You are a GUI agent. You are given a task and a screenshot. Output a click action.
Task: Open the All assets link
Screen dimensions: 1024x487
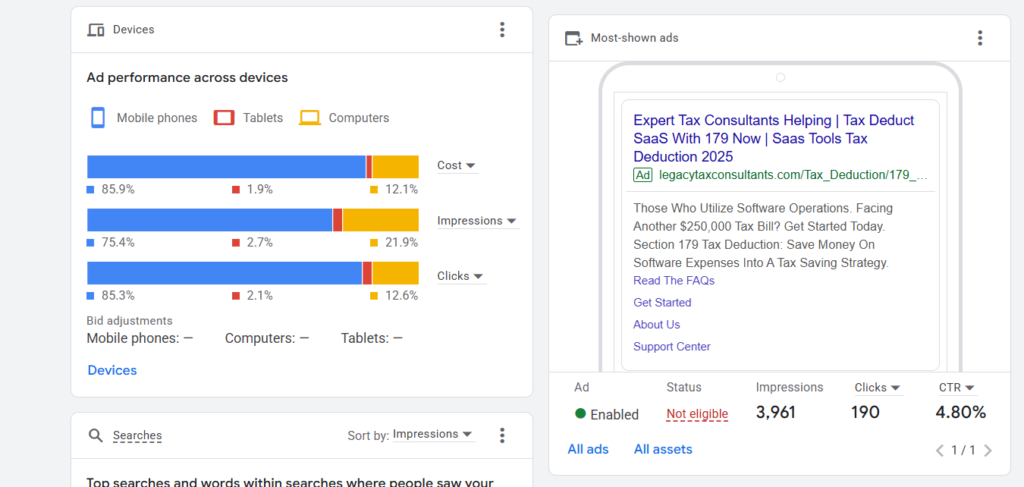(x=663, y=449)
